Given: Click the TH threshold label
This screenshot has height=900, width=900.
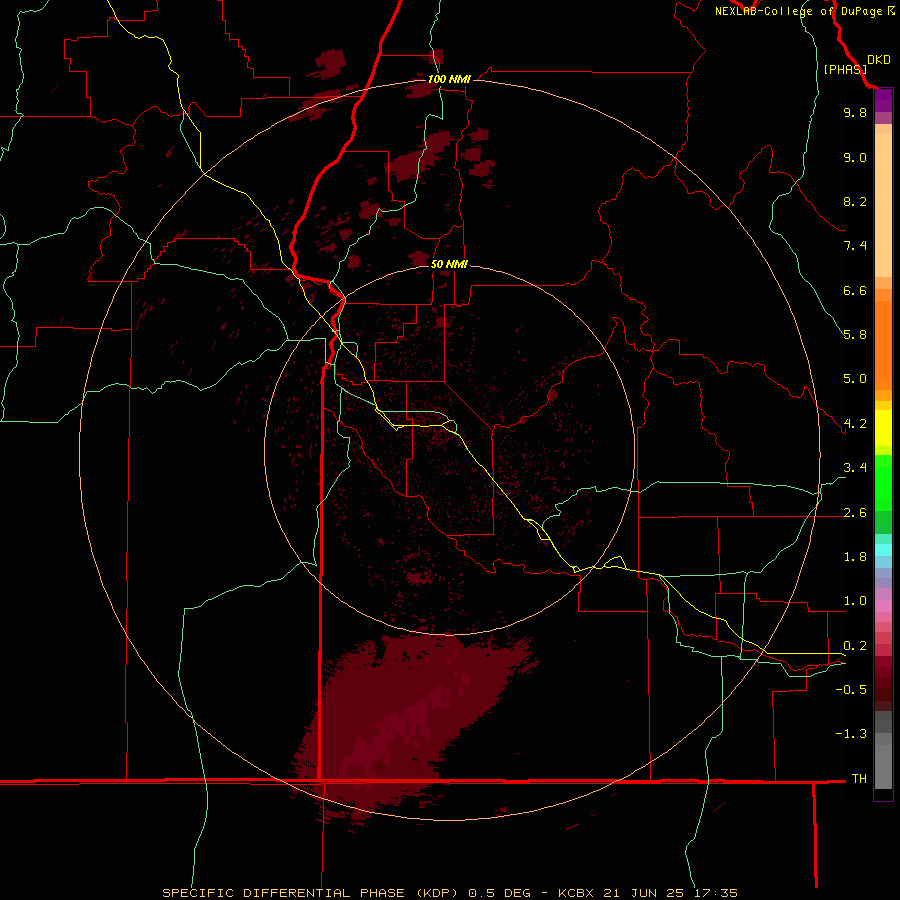Looking at the screenshot, I should coord(859,779).
